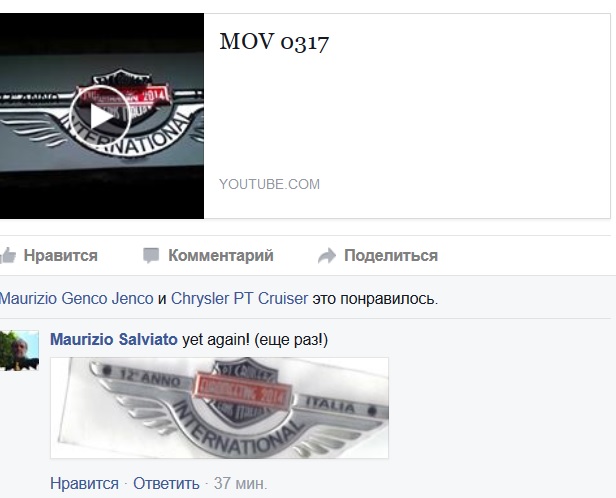Like the comment using Нравится link
The width and height of the screenshot is (616, 498).
[84, 483]
